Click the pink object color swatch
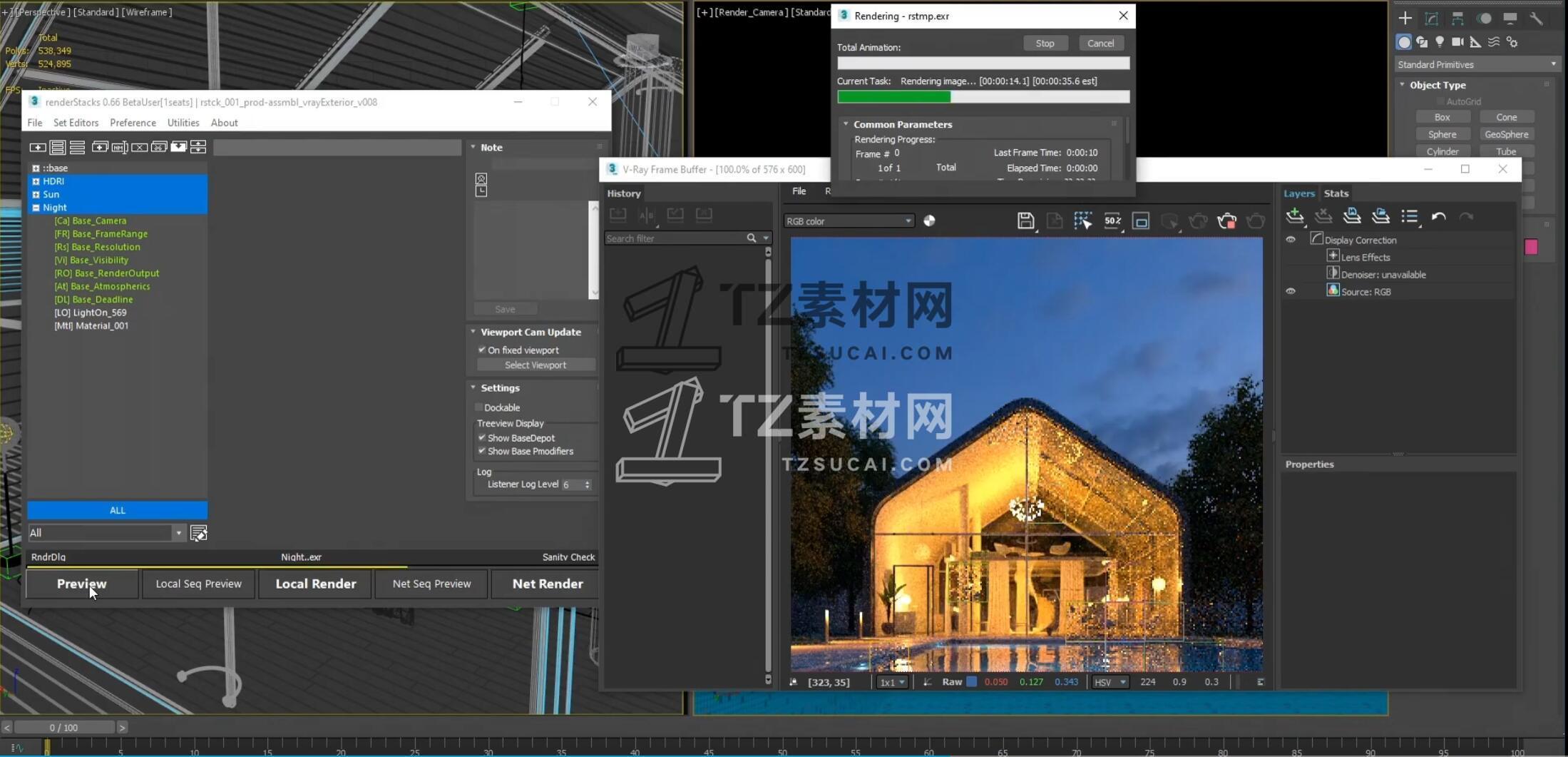This screenshot has height=757, width=1568. point(1531,247)
